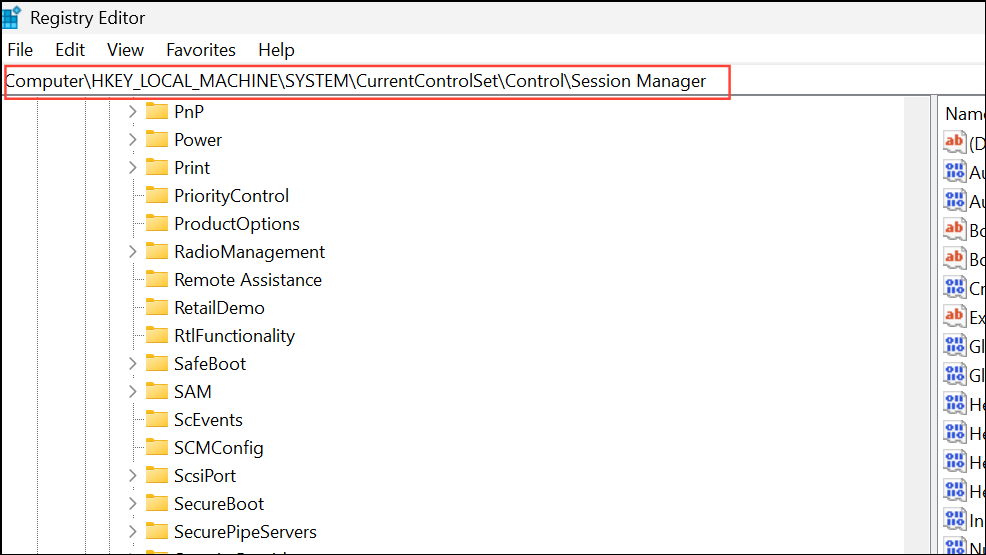The width and height of the screenshot is (986, 555).
Task: Expand the ScsiPort key
Action: [x=132, y=476]
